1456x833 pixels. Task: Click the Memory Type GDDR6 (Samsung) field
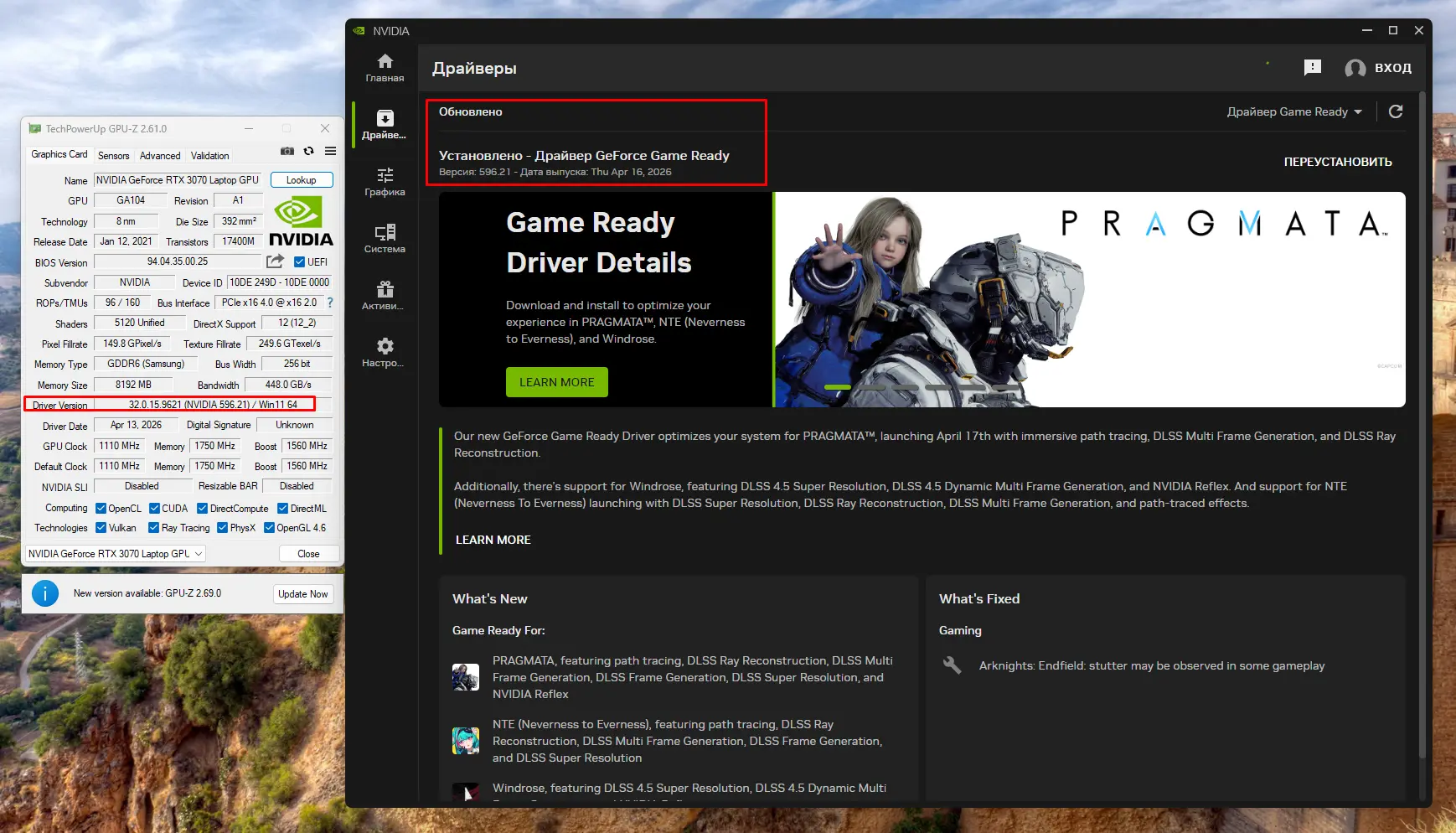pyautogui.click(x=146, y=364)
